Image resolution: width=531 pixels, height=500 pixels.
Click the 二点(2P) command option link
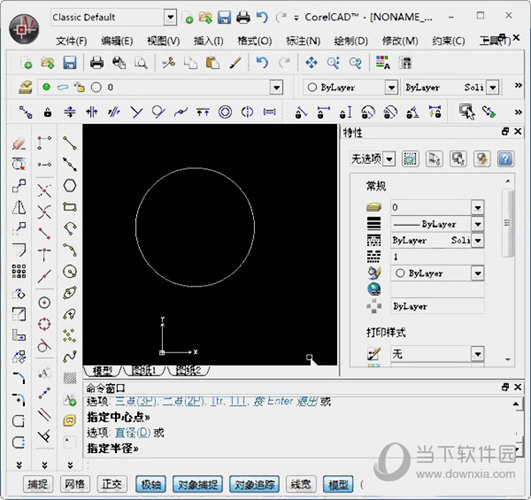point(184,401)
